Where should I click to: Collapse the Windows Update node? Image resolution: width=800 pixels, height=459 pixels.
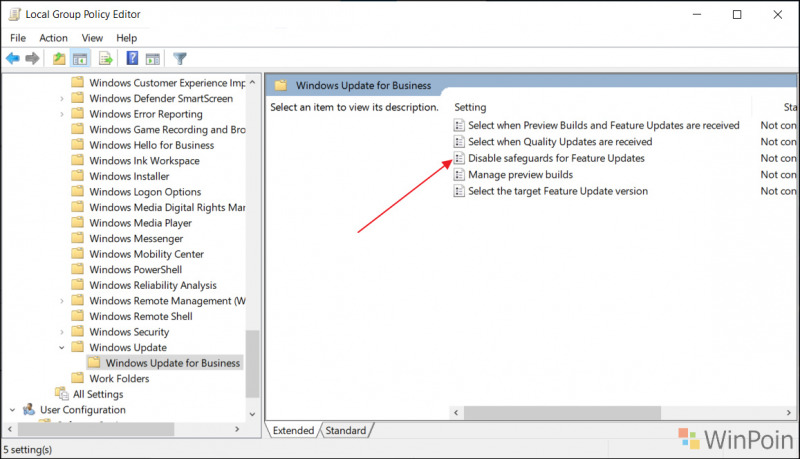click(62, 347)
